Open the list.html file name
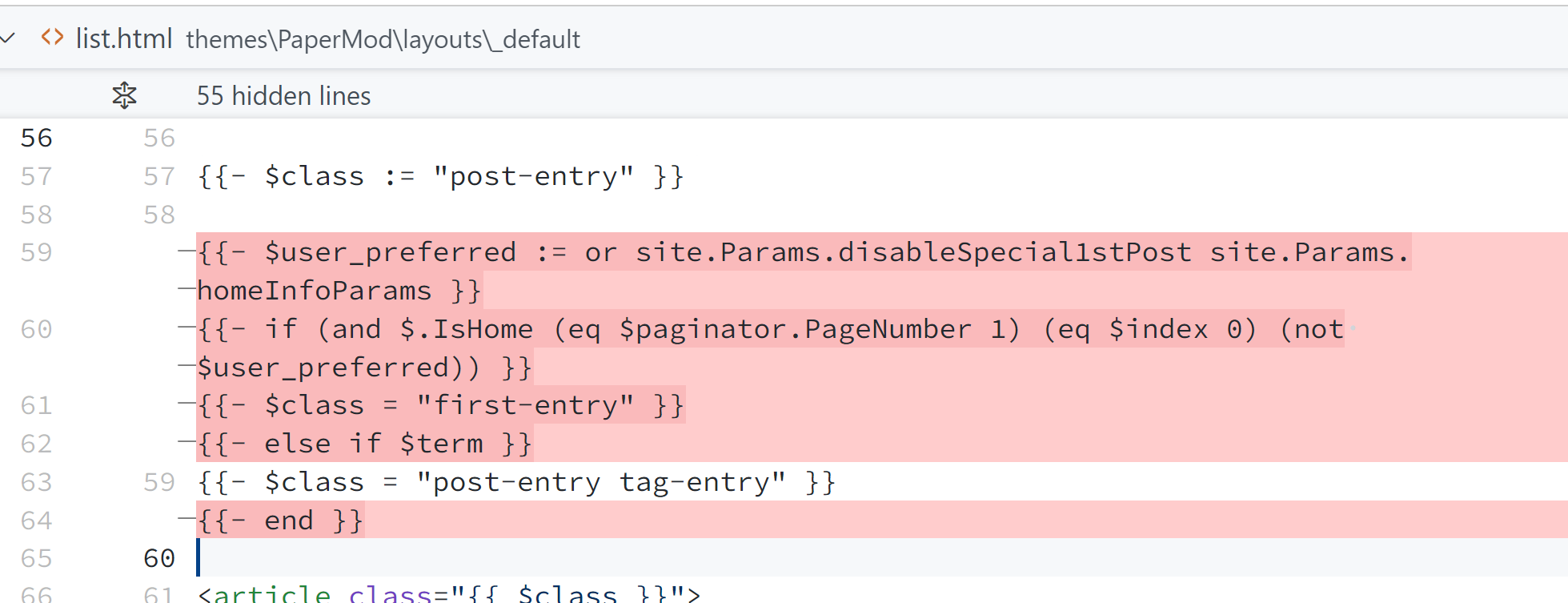This screenshot has height=603, width=1568. (x=124, y=38)
